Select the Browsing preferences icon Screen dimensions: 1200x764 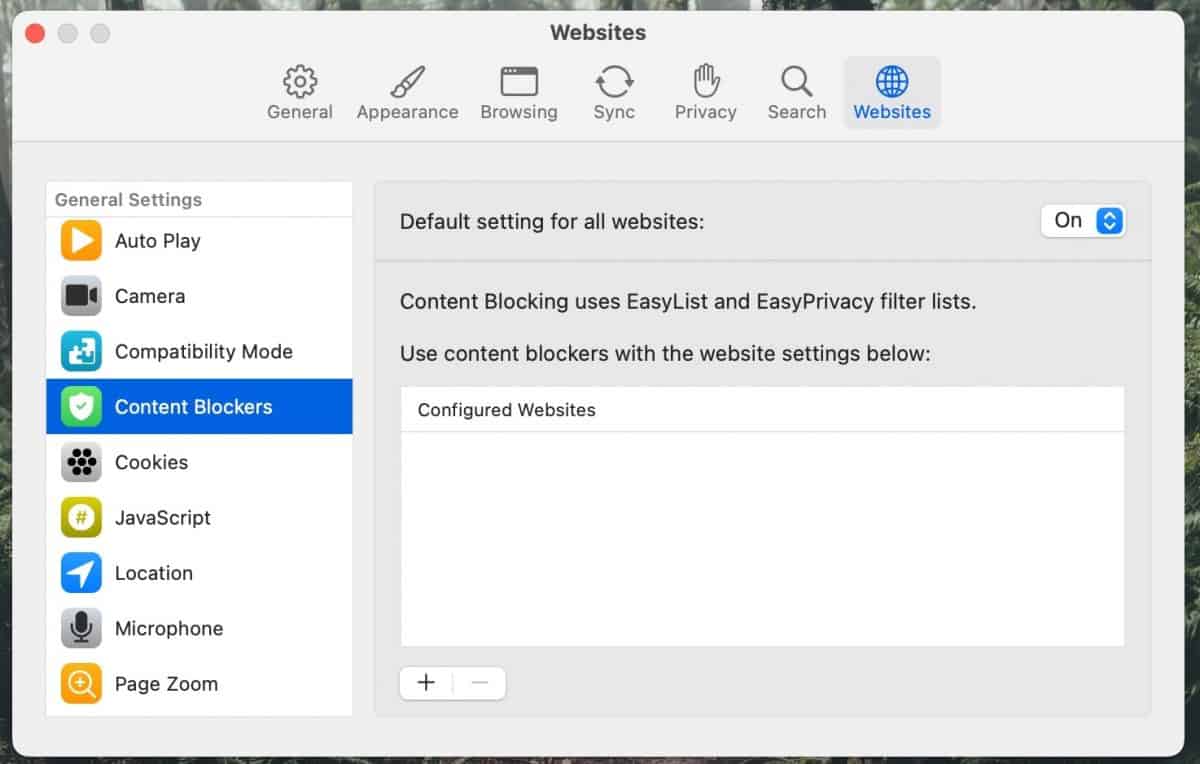click(x=518, y=90)
